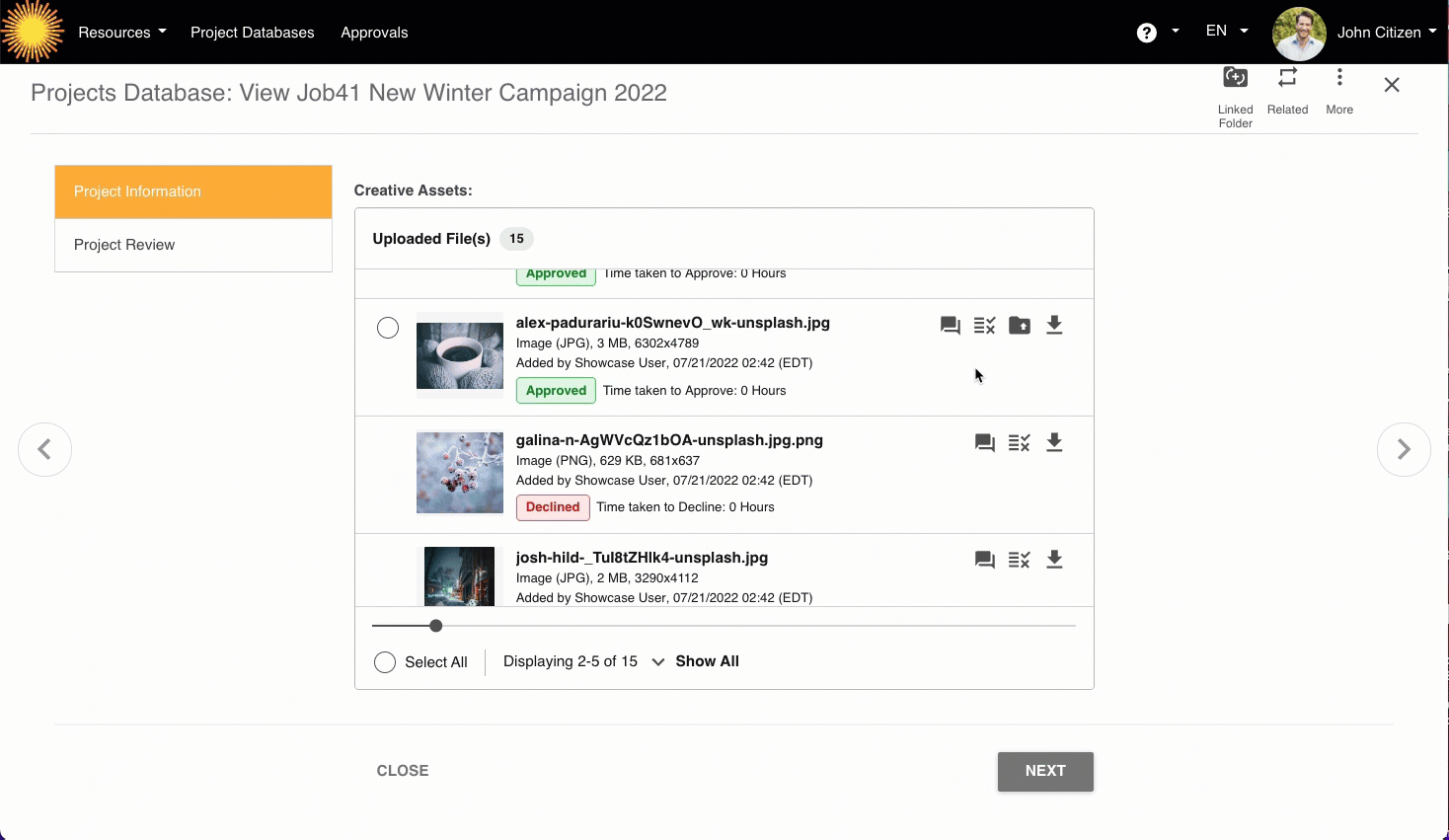The height and width of the screenshot is (840, 1449).
Task: Select the alex-paduraru file radio button
Action: tap(388, 328)
